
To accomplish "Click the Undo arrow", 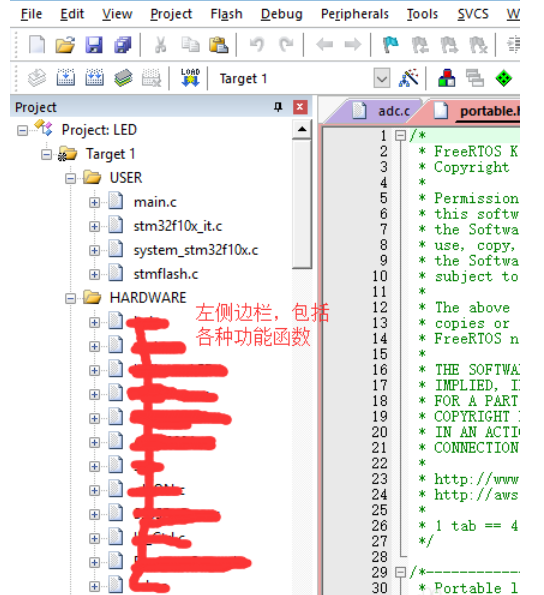I will (257, 44).
